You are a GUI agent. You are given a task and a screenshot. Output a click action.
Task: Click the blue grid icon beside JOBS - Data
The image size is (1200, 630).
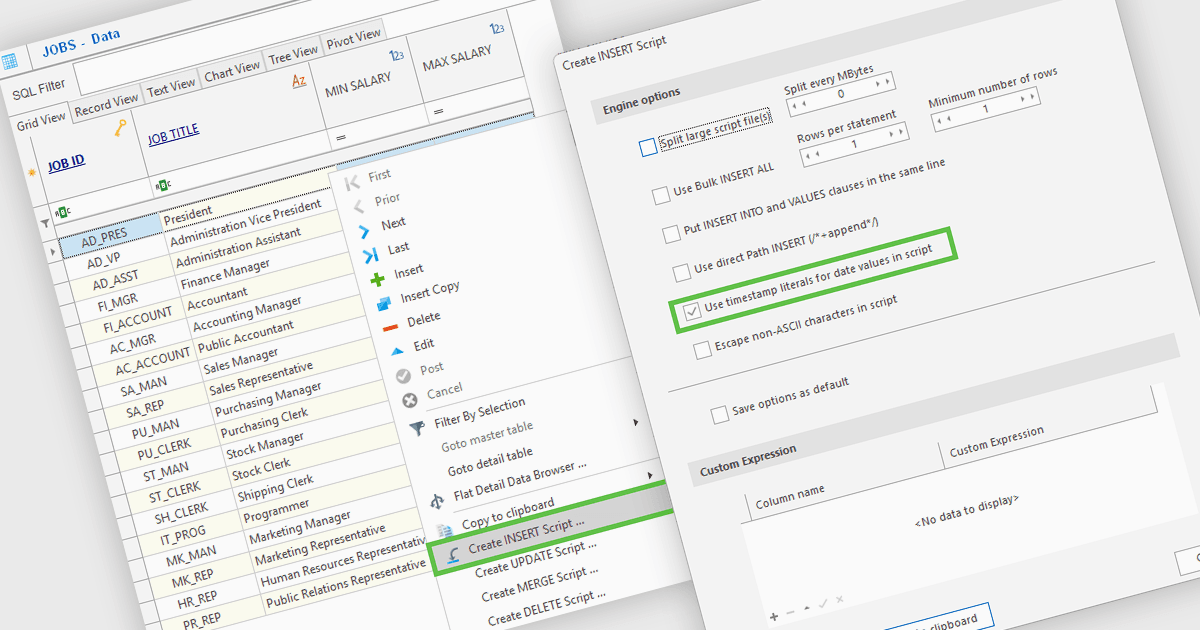(9, 62)
